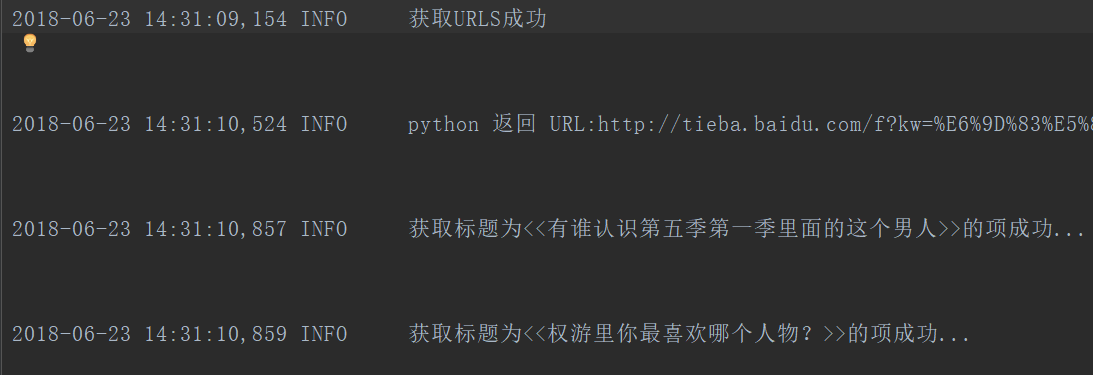Click the INFO level on the 14:31:09,154 line
The width and height of the screenshot is (1093, 375).
(x=323, y=20)
